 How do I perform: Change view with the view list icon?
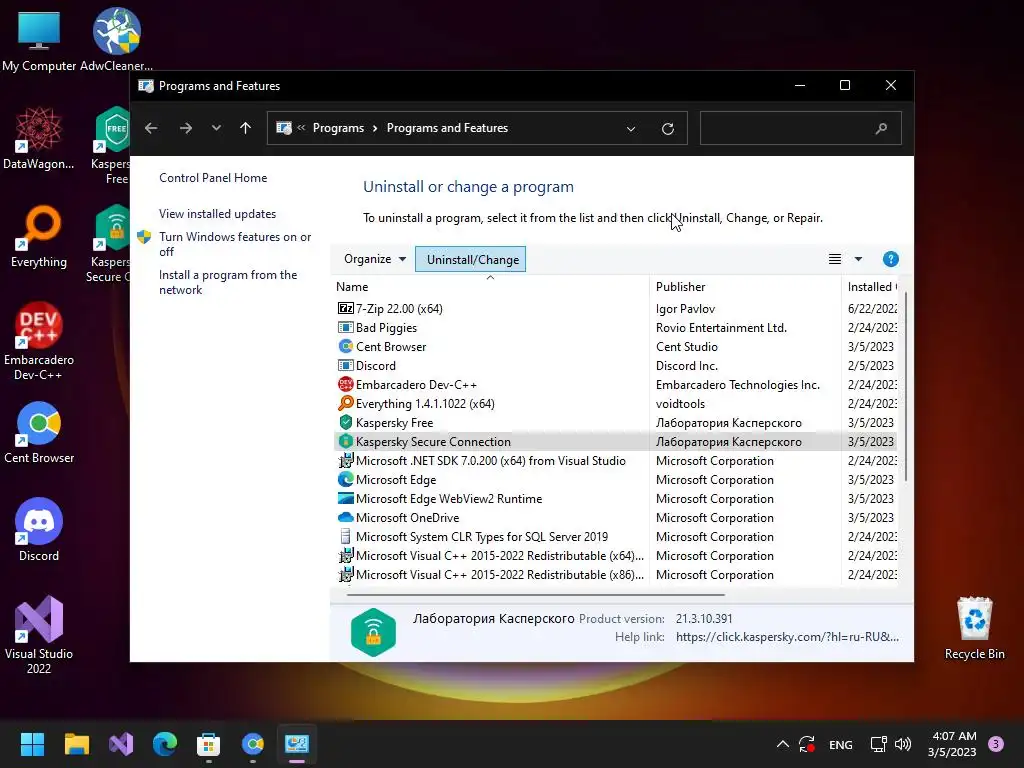coord(835,259)
